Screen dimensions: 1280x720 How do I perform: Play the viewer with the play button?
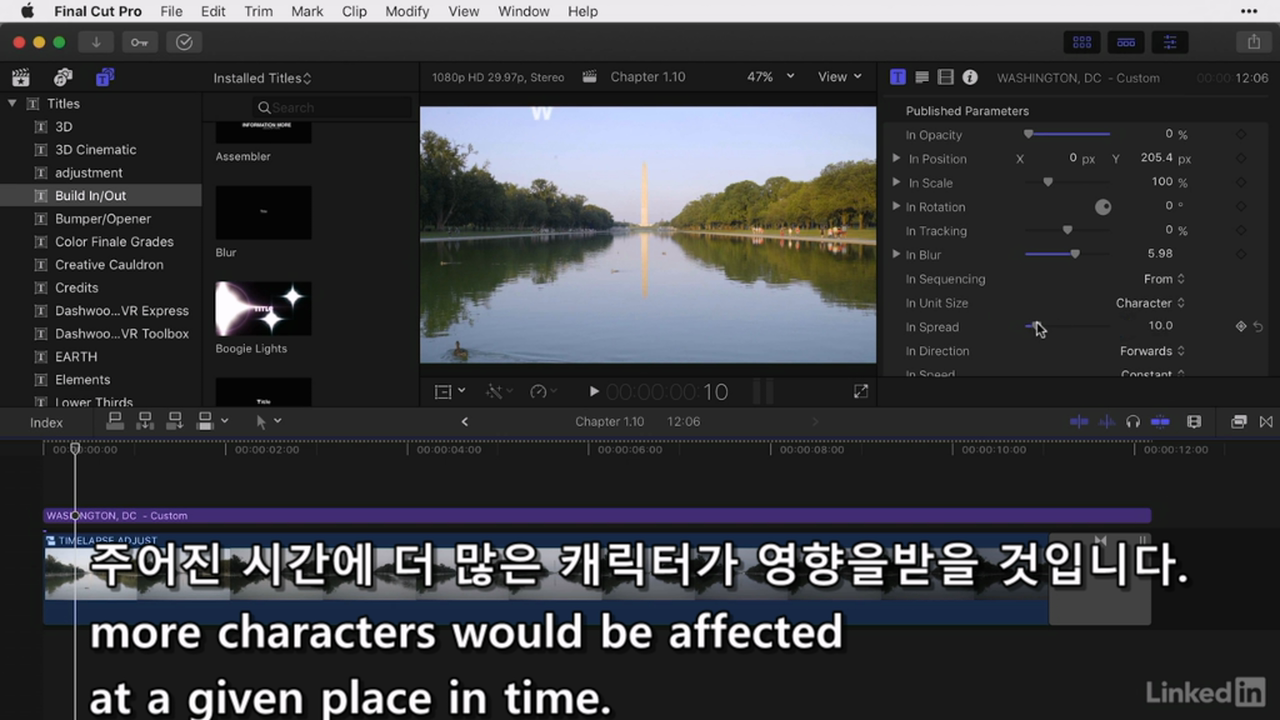[x=594, y=392]
